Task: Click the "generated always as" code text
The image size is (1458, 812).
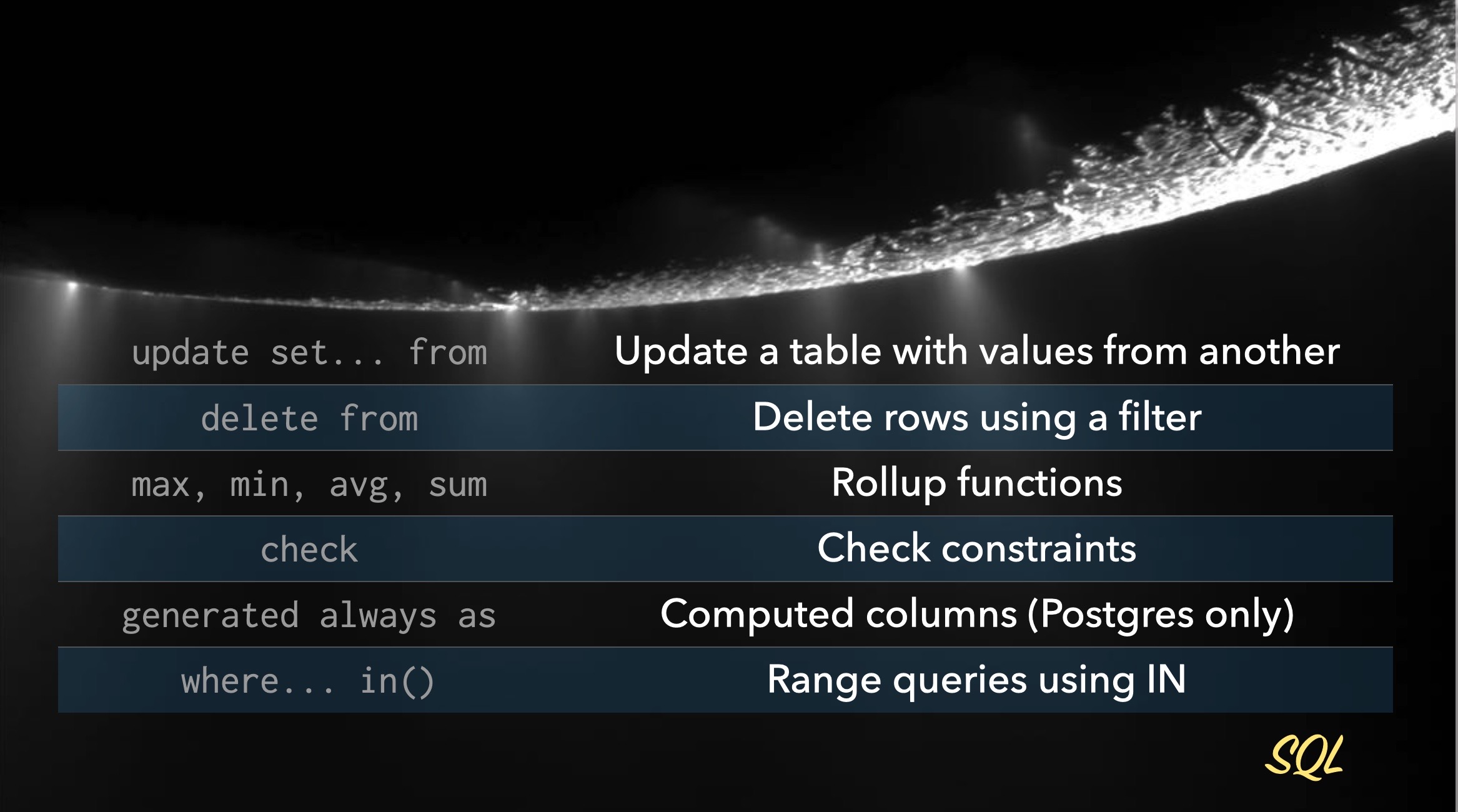Action: coord(309,616)
